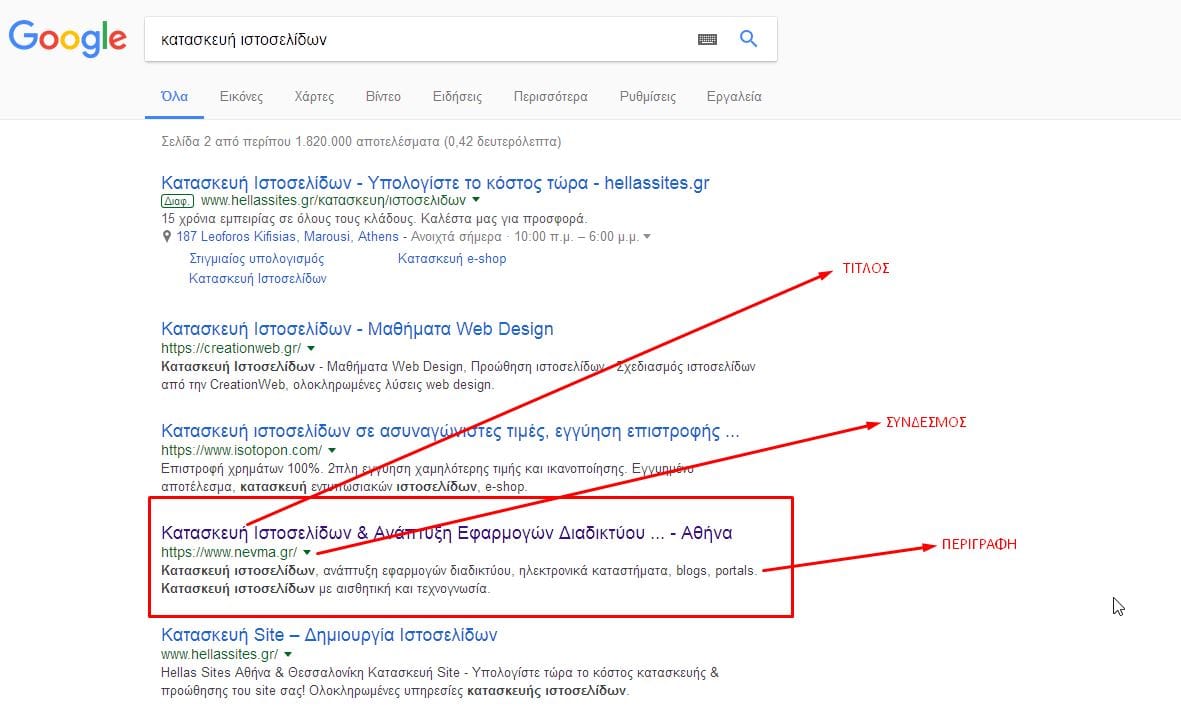Click the results count text Σελίδα 2 από περίπου 1.820.000

pyautogui.click(x=362, y=142)
